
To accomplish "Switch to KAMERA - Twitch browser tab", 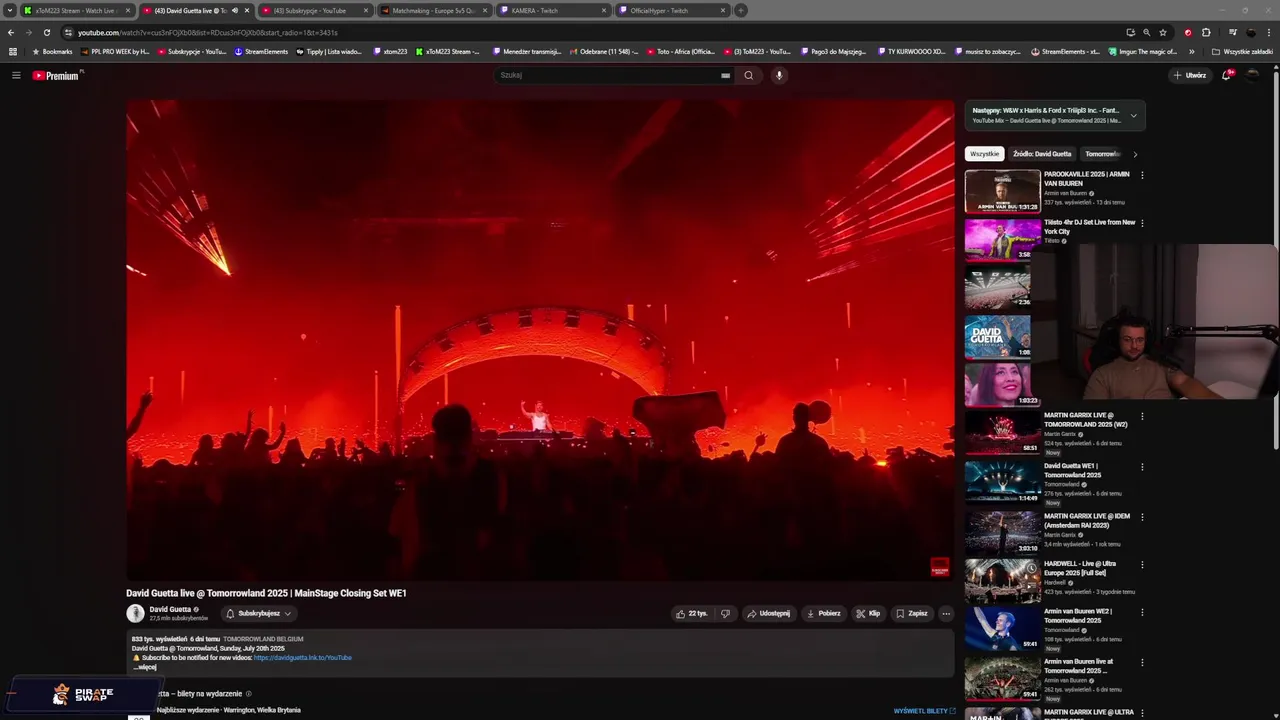I will [x=553, y=10].
